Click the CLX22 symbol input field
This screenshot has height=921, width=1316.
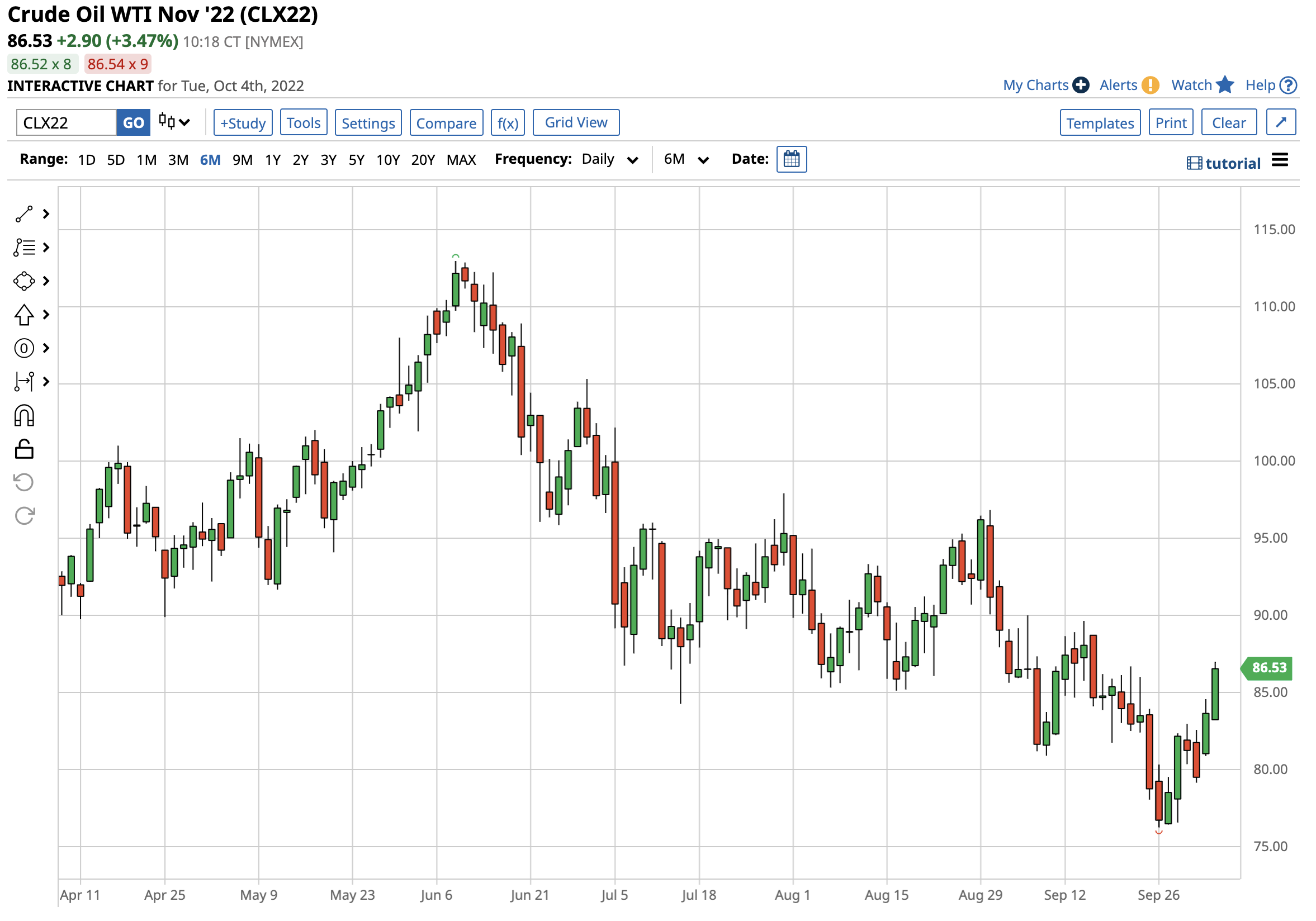(x=67, y=122)
